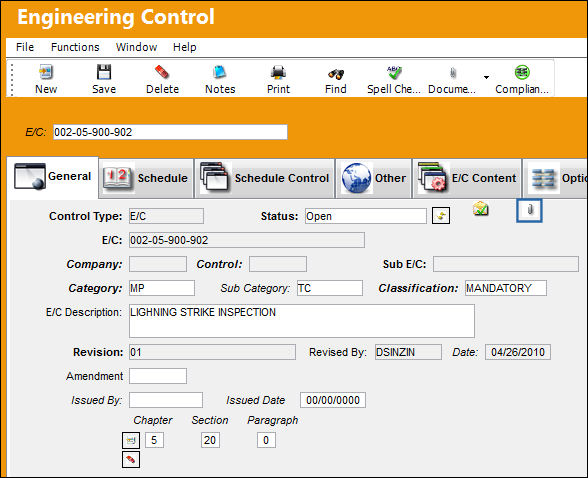This screenshot has height=478, width=588.
Task: Click the Issued Date field 00/00/0000
Action: click(333, 400)
